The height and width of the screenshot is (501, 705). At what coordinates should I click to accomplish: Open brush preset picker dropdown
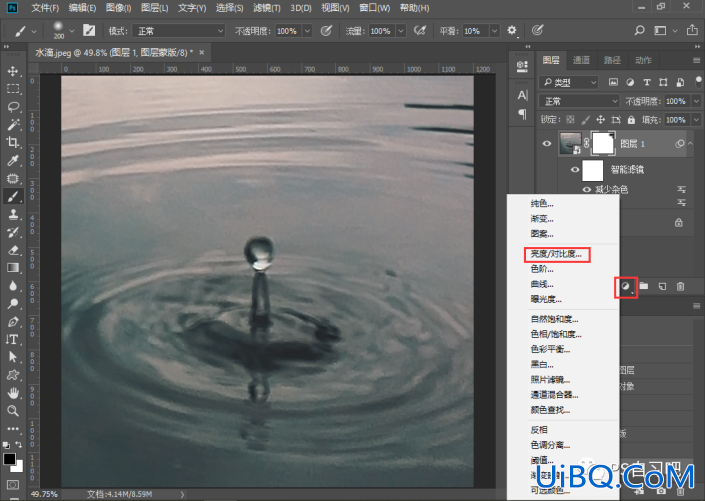click(x=72, y=31)
